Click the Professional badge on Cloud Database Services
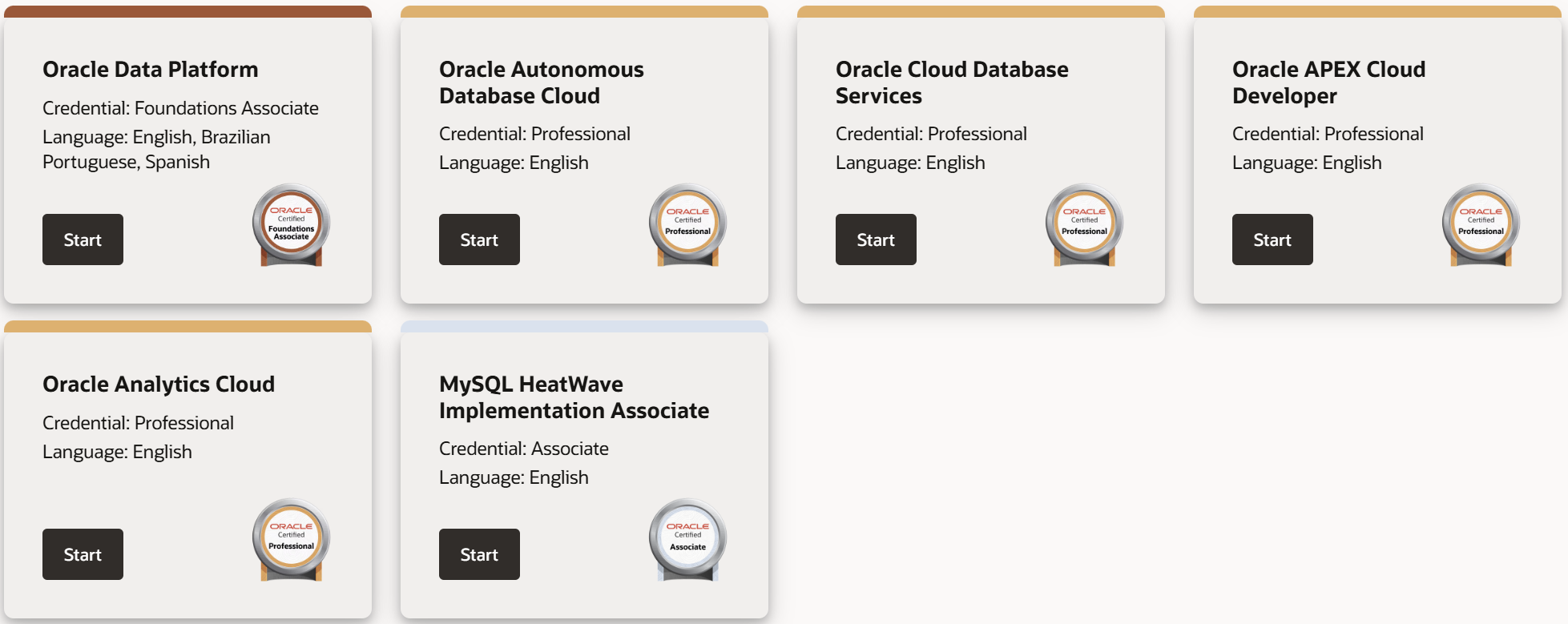Image resolution: width=1568 pixels, height=624 pixels. [1085, 225]
